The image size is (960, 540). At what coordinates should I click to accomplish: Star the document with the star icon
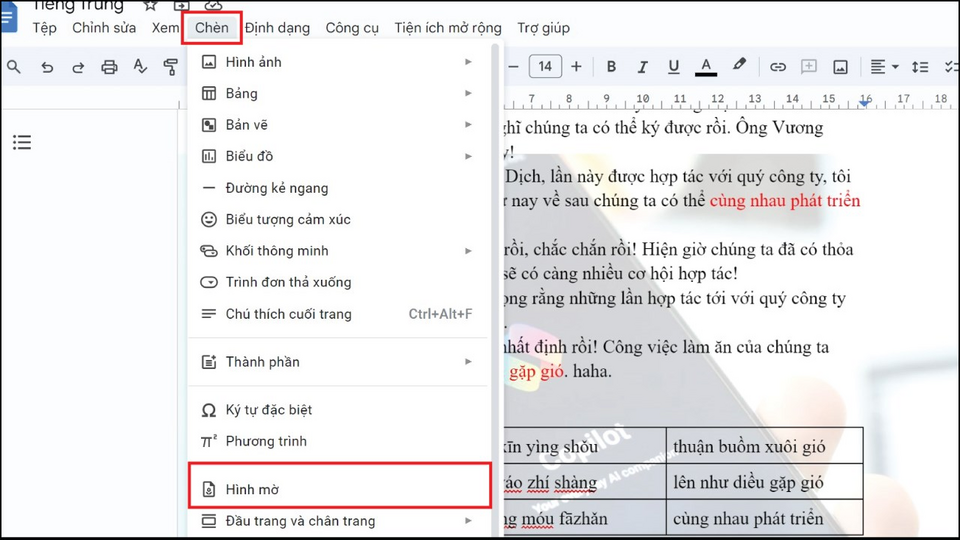tap(150, 5)
